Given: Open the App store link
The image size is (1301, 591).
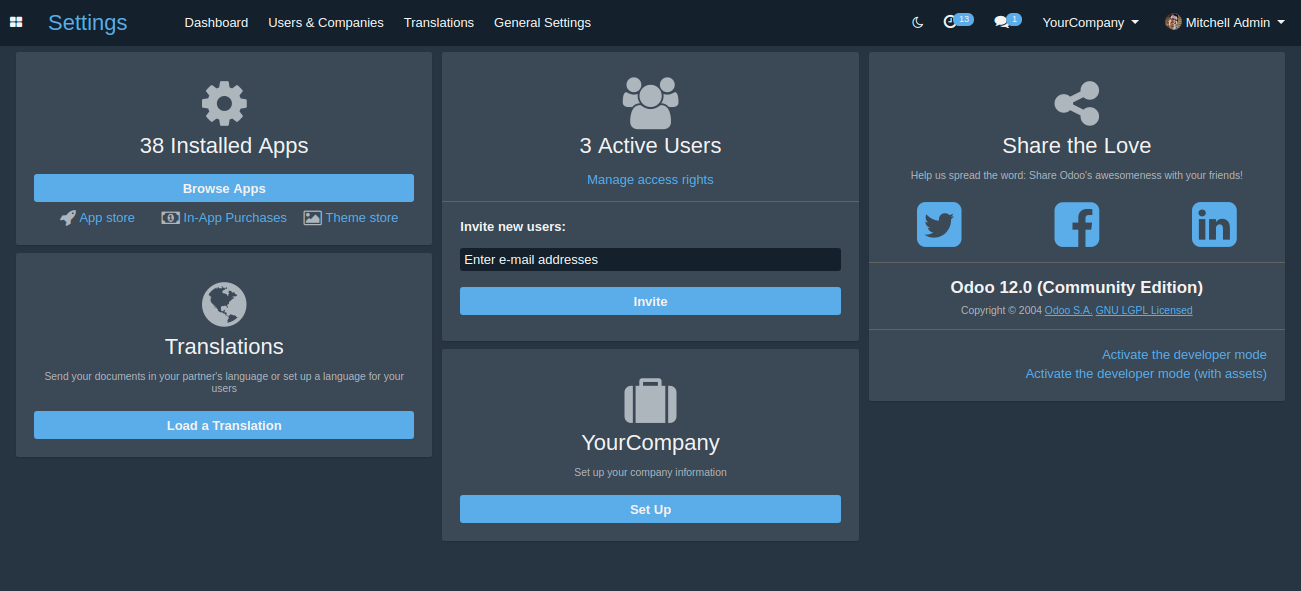Looking at the screenshot, I should [x=107, y=217].
